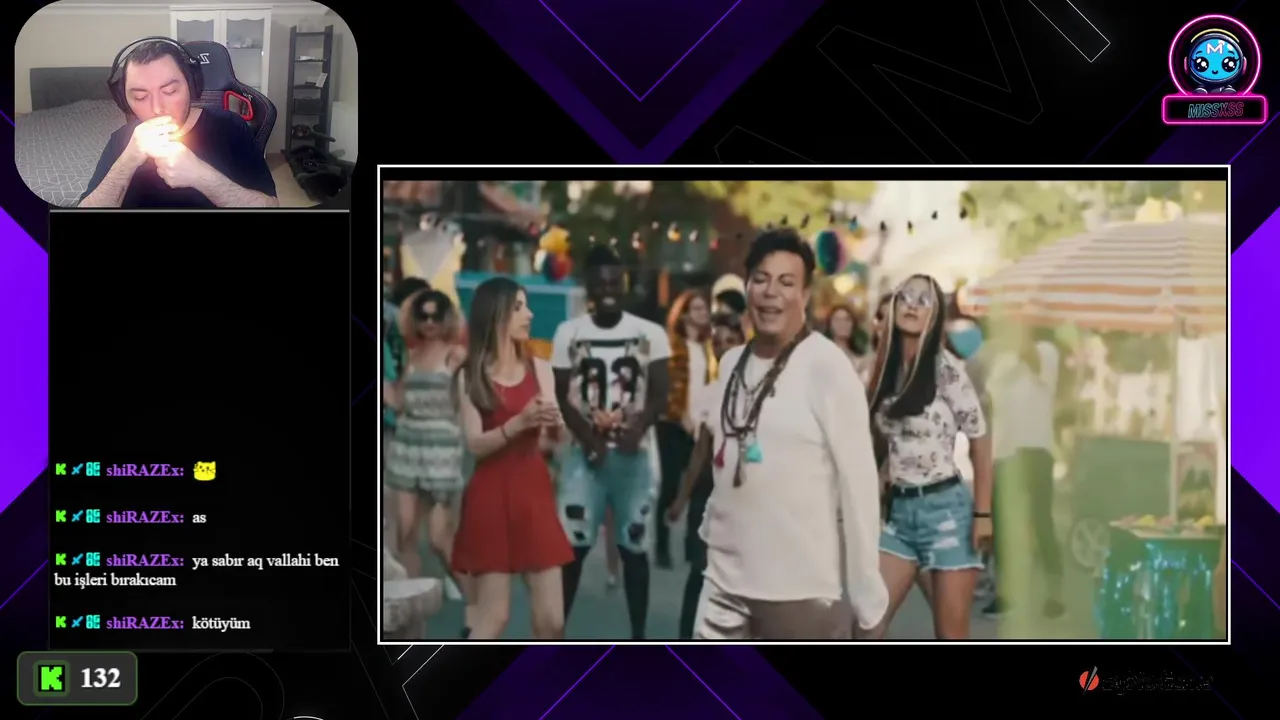
Task: Click the green Kick badge on the 'as' message
Action: [x=61, y=516]
